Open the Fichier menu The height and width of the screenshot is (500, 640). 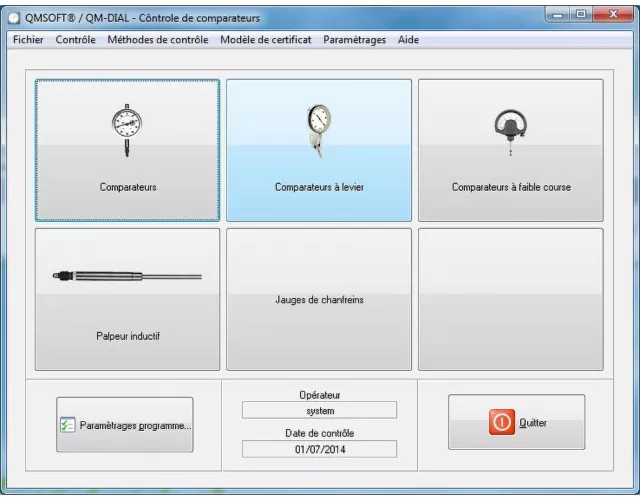click(28, 40)
